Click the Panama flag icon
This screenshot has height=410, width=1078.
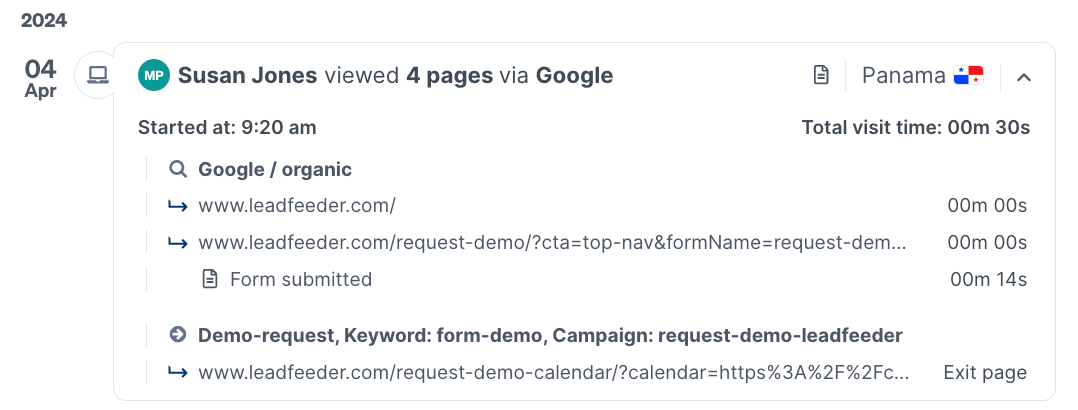pyautogui.click(x=969, y=75)
